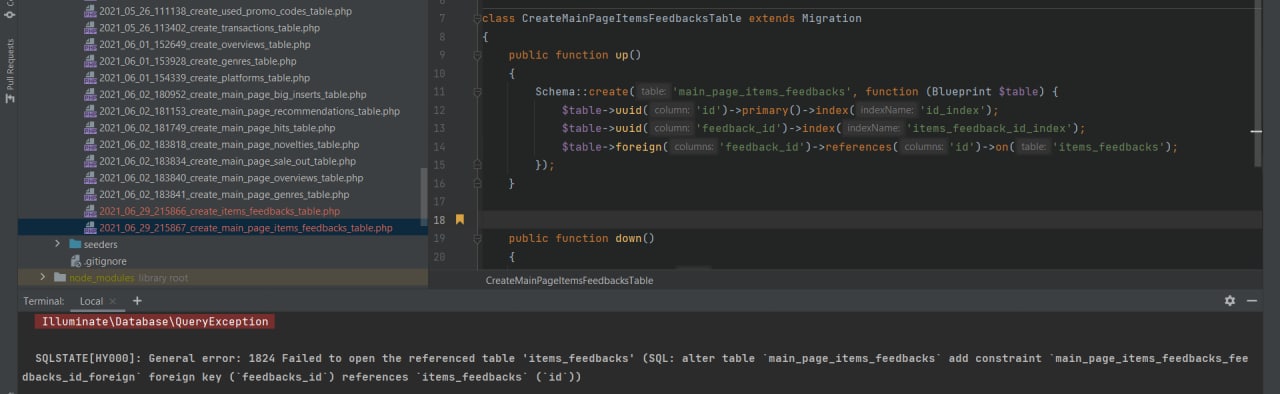Close the Local terminal tab
Viewport: 1280px width, 394px height.
click(x=112, y=301)
